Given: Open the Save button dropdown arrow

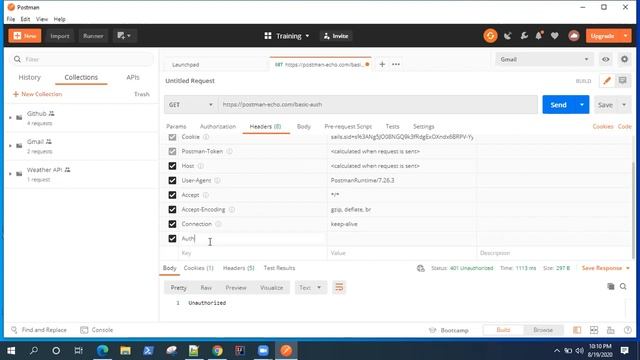Looking at the screenshot, I should click(624, 105).
